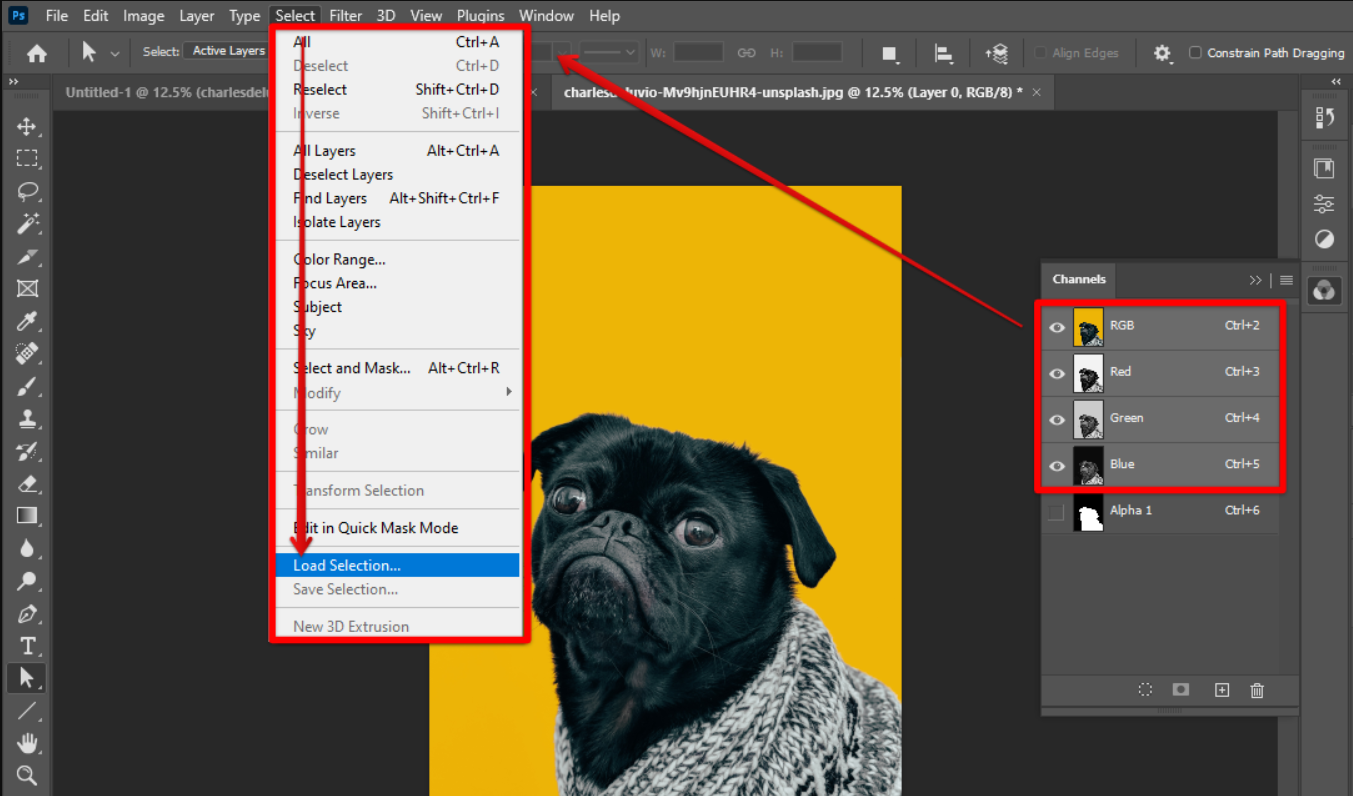Click the Home button
The width and height of the screenshot is (1353, 796).
(36, 52)
